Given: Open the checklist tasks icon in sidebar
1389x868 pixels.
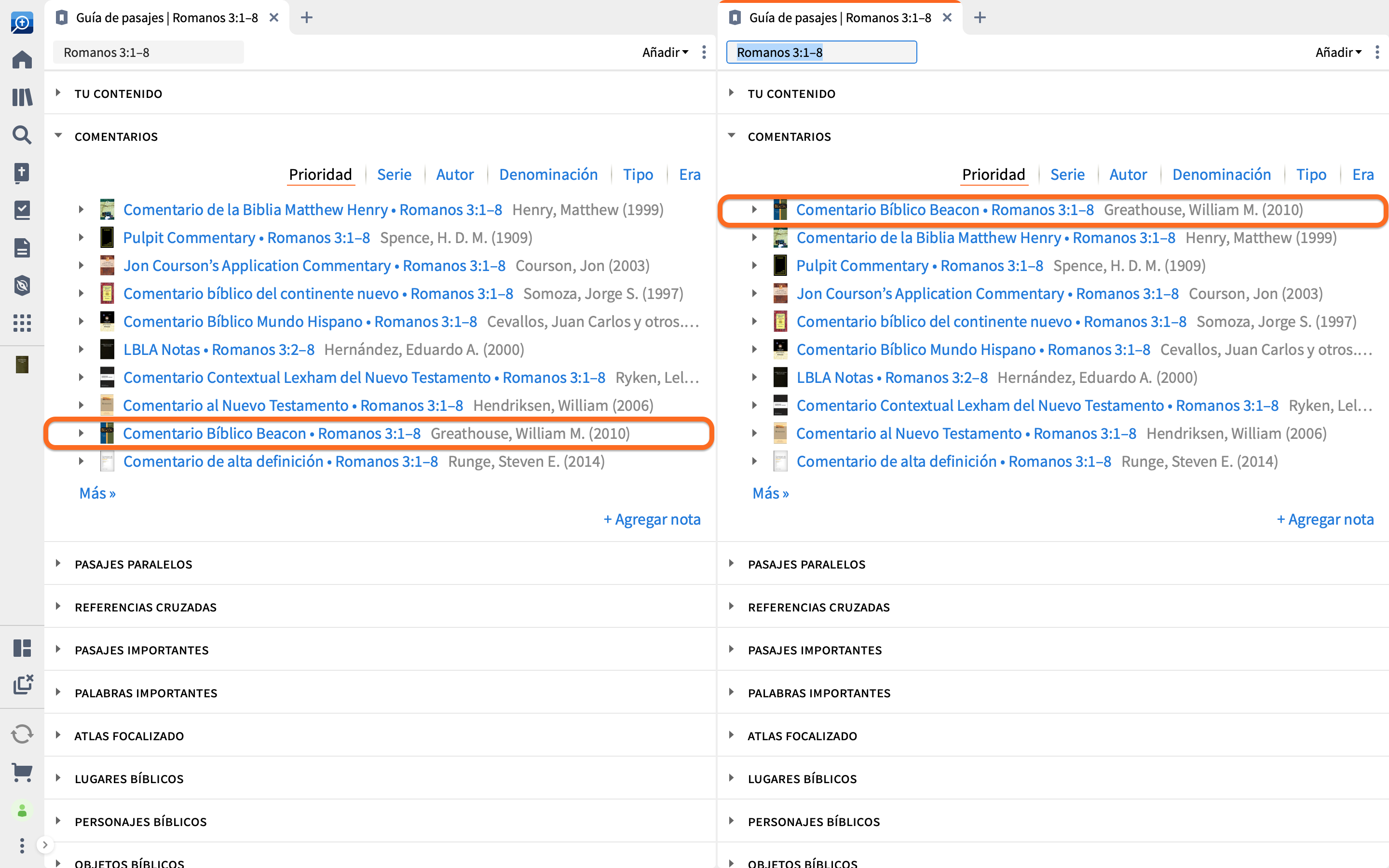Looking at the screenshot, I should click(22, 210).
